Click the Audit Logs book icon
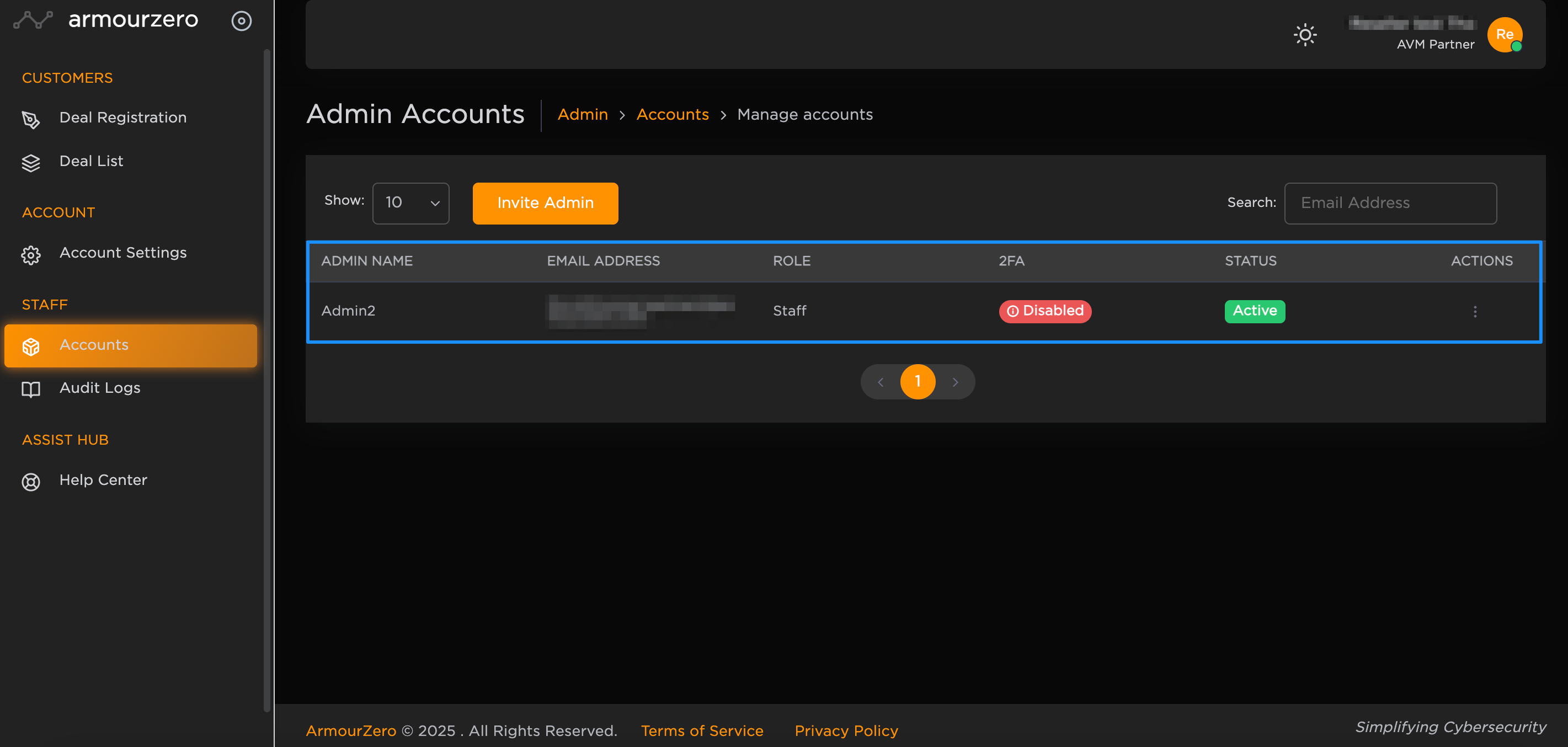Screen dimensions: 1568x747 pyautogui.click(x=30, y=389)
